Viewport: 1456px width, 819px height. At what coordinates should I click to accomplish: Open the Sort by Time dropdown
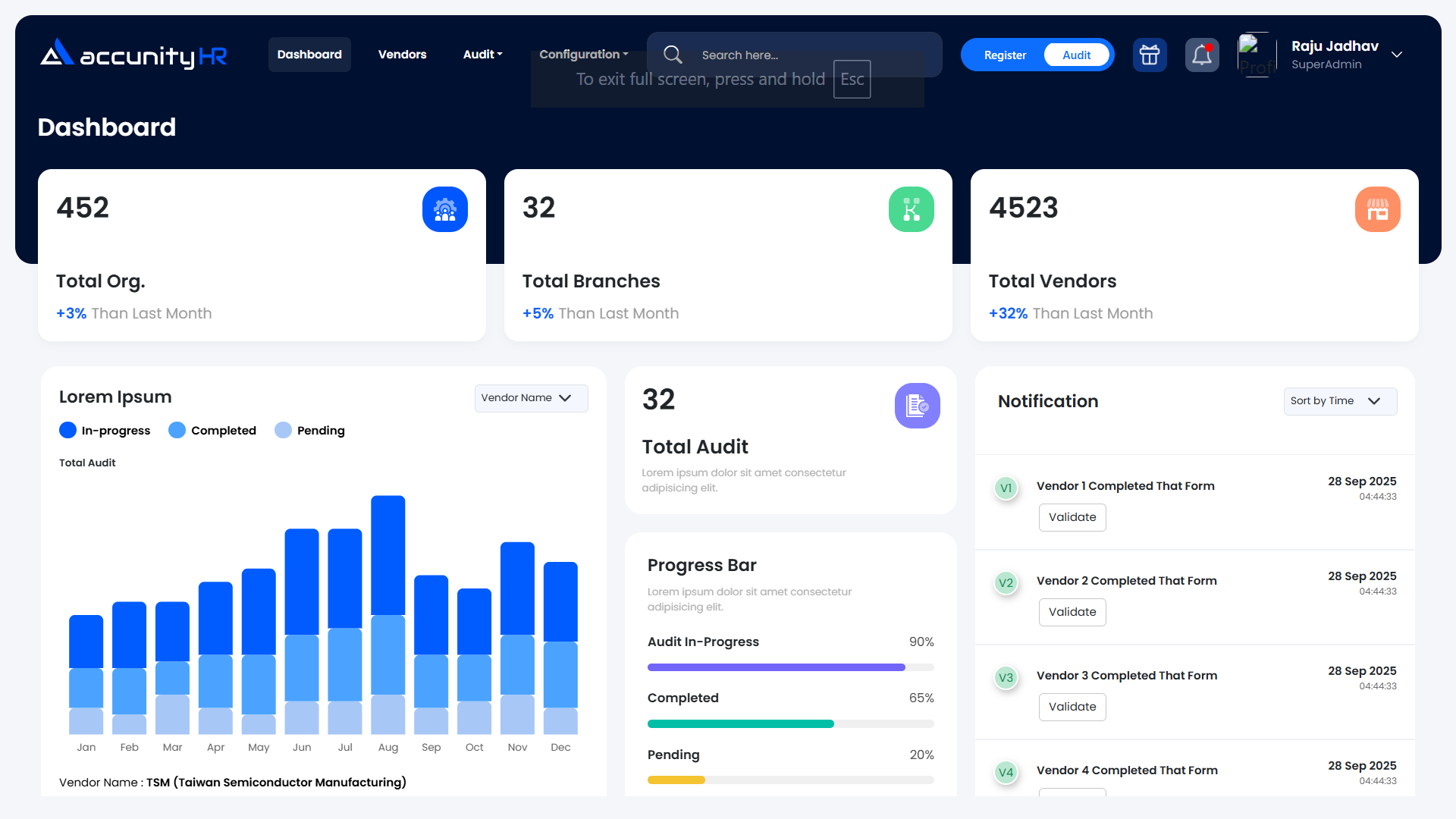(x=1339, y=401)
